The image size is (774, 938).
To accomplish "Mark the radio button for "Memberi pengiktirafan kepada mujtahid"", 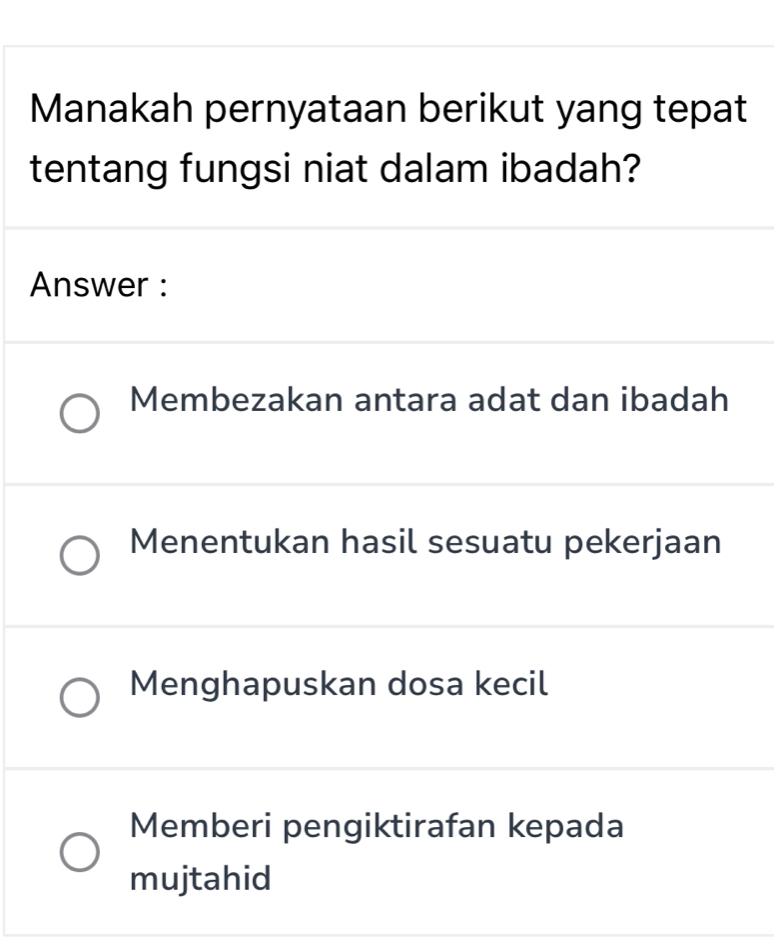I will [80, 853].
